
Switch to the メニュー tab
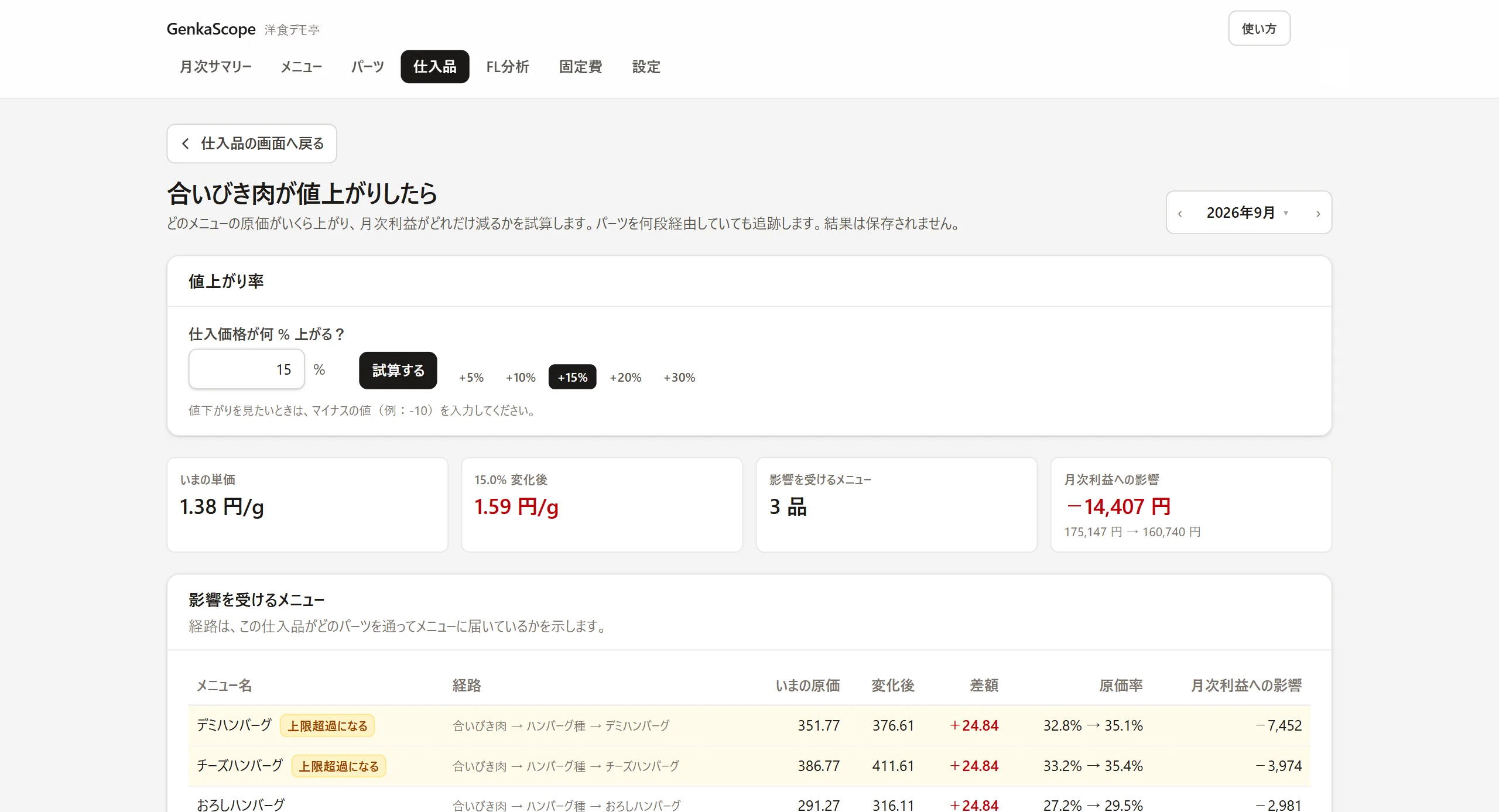302,67
